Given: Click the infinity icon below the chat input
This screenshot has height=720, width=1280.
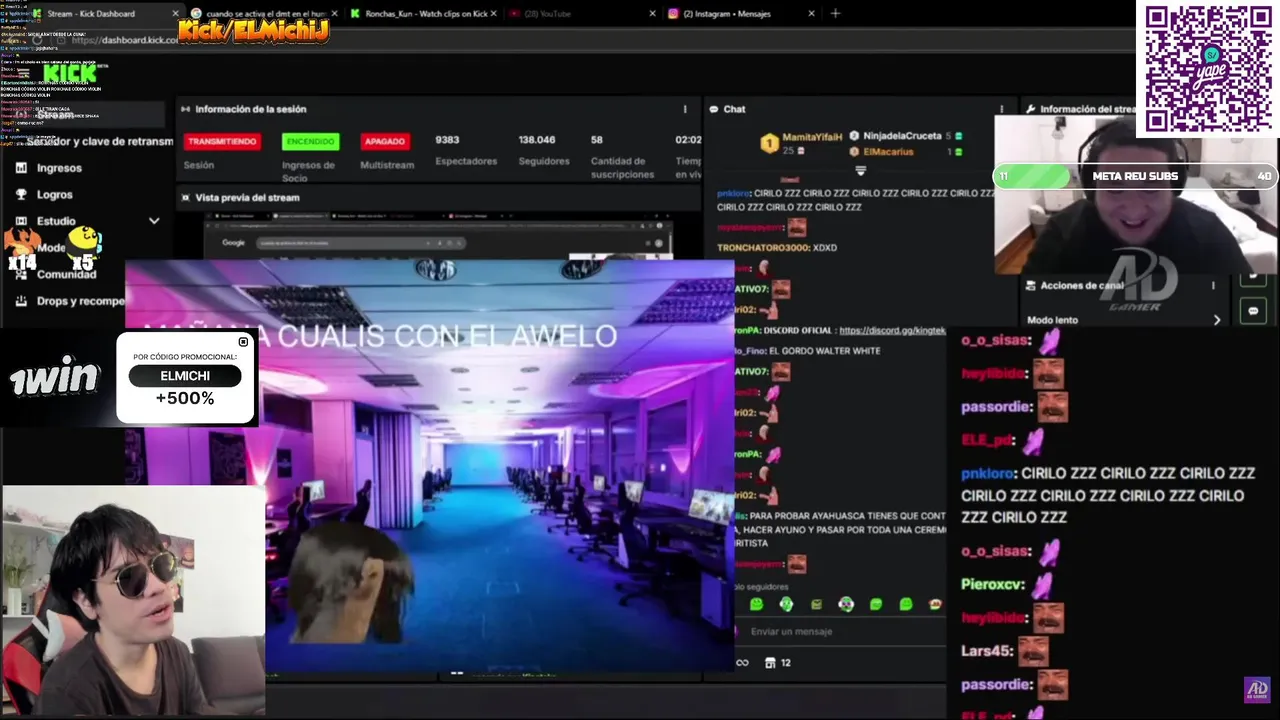Looking at the screenshot, I should [x=742, y=662].
